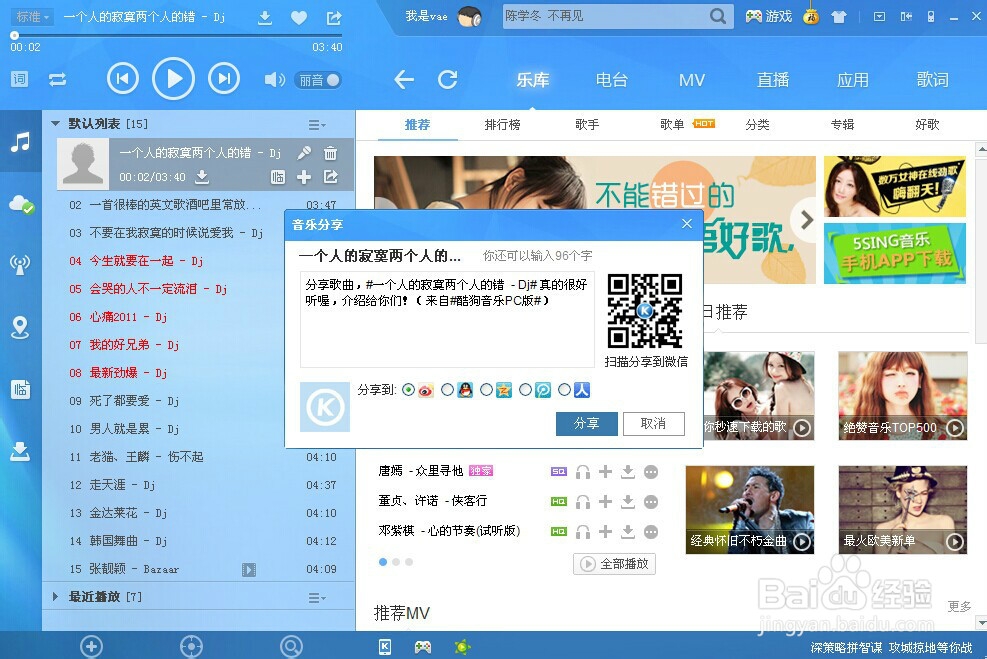Add 童贞、许诺 - 侠客行 with plus icon
The image size is (987, 659).
coord(605,501)
